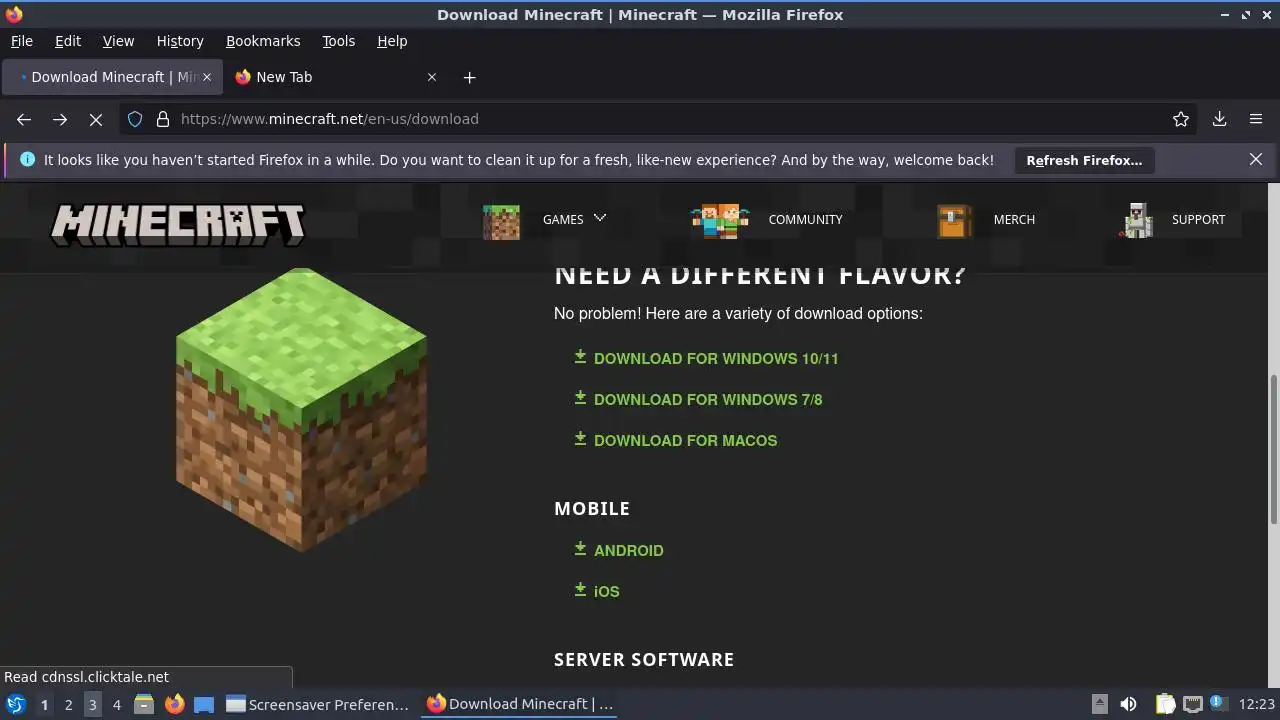1280x720 pixels.
Task: Click the taskbar clock showing 12:23
Action: pos(1257,705)
